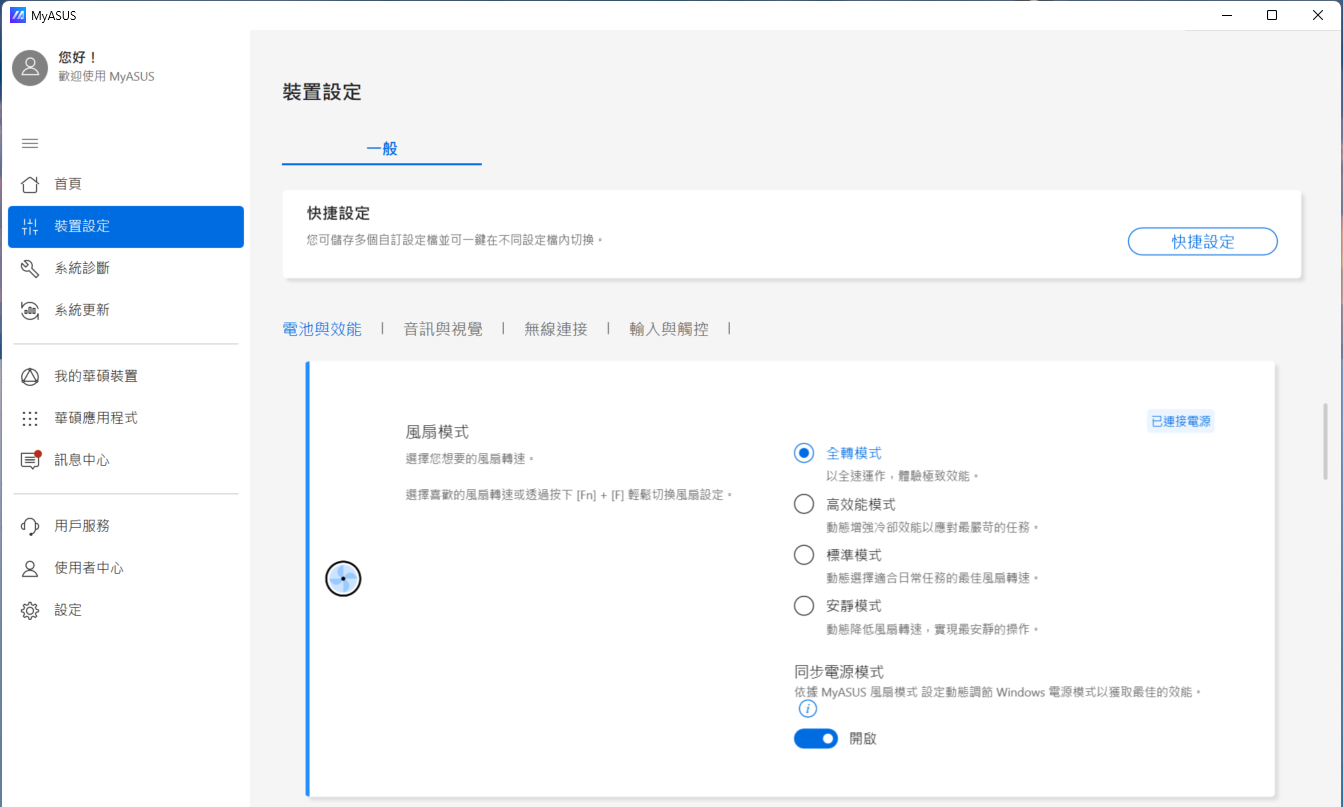
Task: Click the user avatar profile icon
Action: click(x=30, y=67)
